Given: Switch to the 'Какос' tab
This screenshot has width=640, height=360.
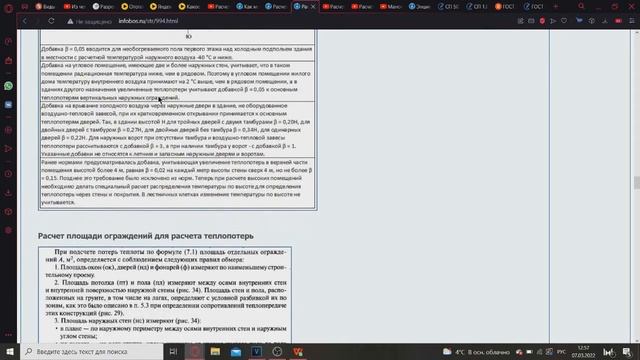Looking at the screenshot, I should coord(189,7).
